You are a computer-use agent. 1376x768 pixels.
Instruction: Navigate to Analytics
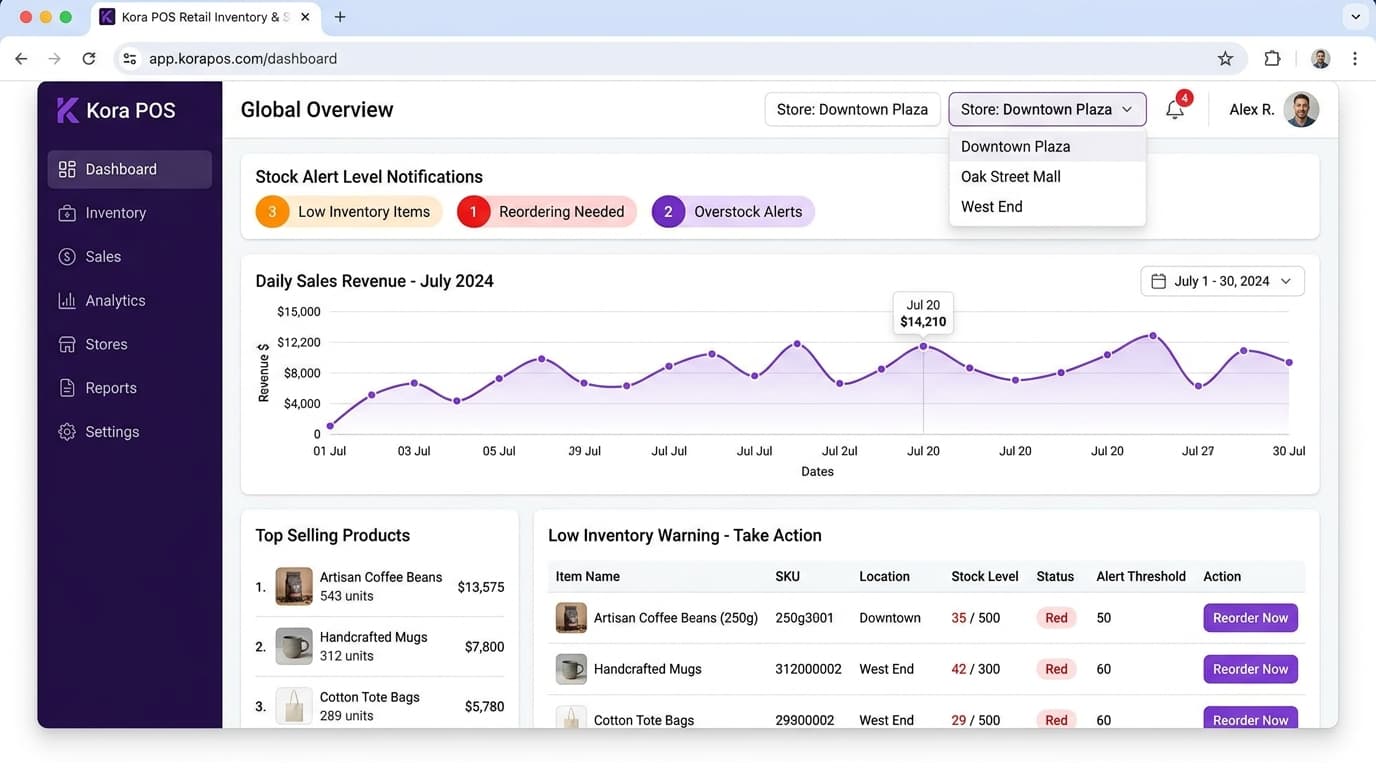(130, 301)
